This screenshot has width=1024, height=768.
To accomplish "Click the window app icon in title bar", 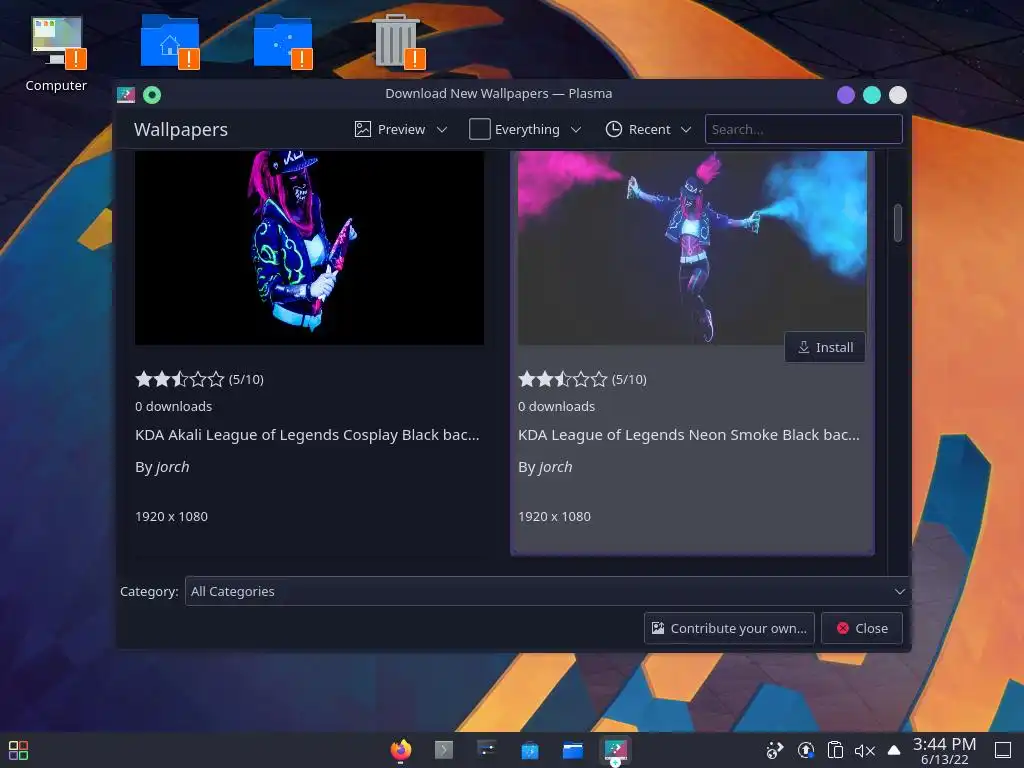I will point(126,95).
